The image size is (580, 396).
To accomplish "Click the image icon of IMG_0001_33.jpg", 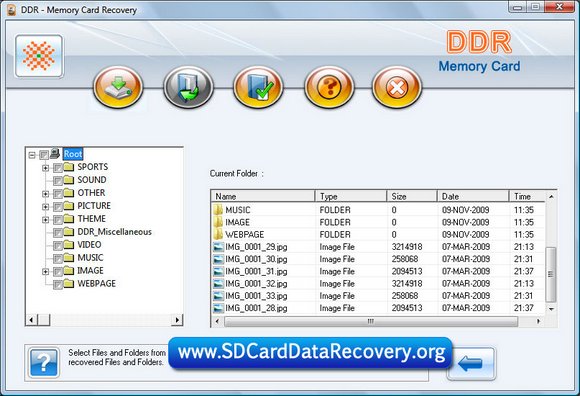I will (219, 296).
